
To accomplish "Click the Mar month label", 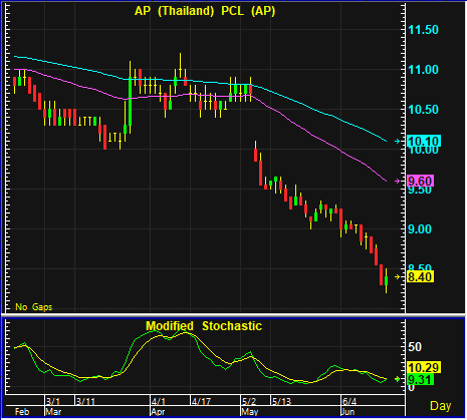I will 53,412.
